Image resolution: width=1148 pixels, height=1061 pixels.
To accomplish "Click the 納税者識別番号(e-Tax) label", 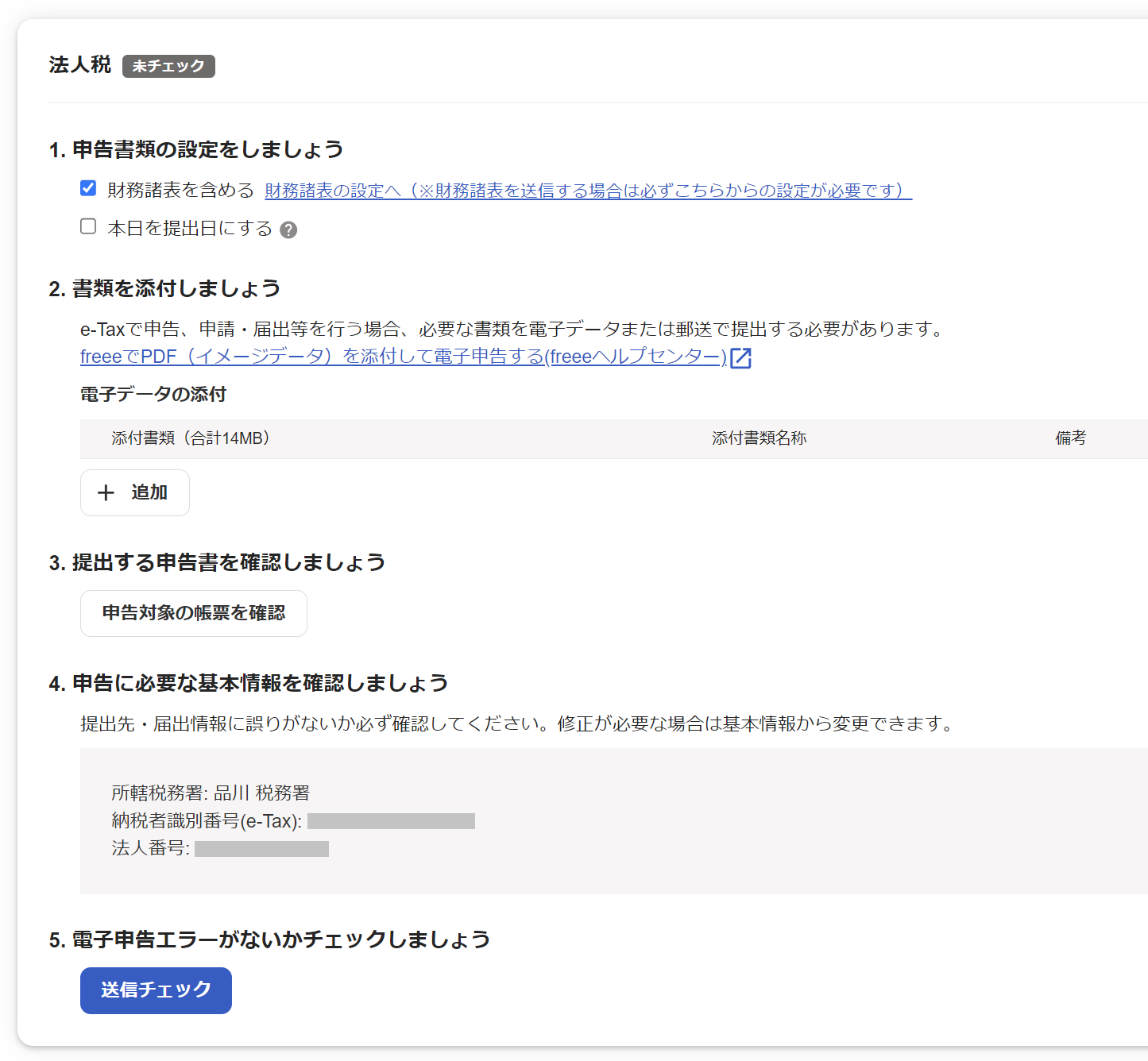I will coord(207,821).
